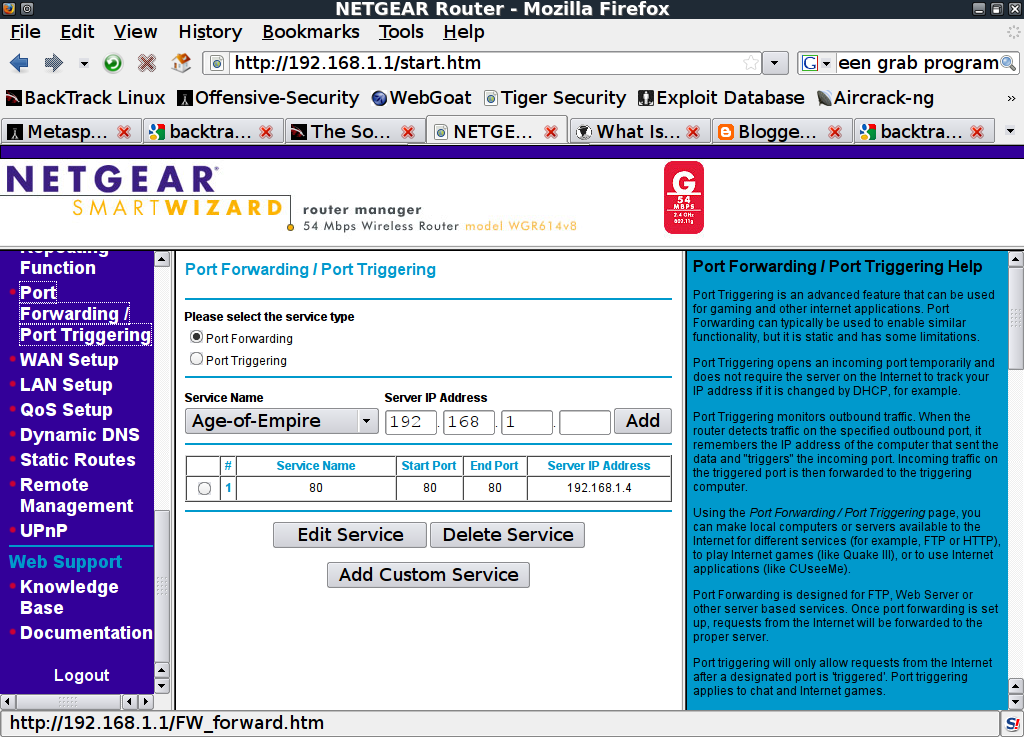
Task: Click the Back arrow navigation button
Action: coord(20,63)
